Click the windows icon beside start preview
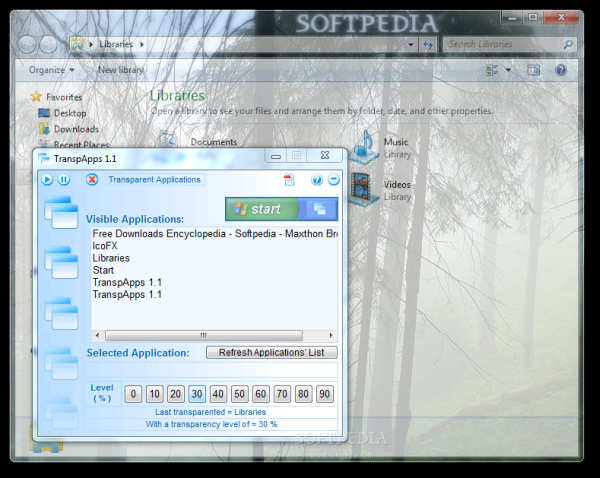The height and width of the screenshot is (478, 600). click(x=320, y=209)
